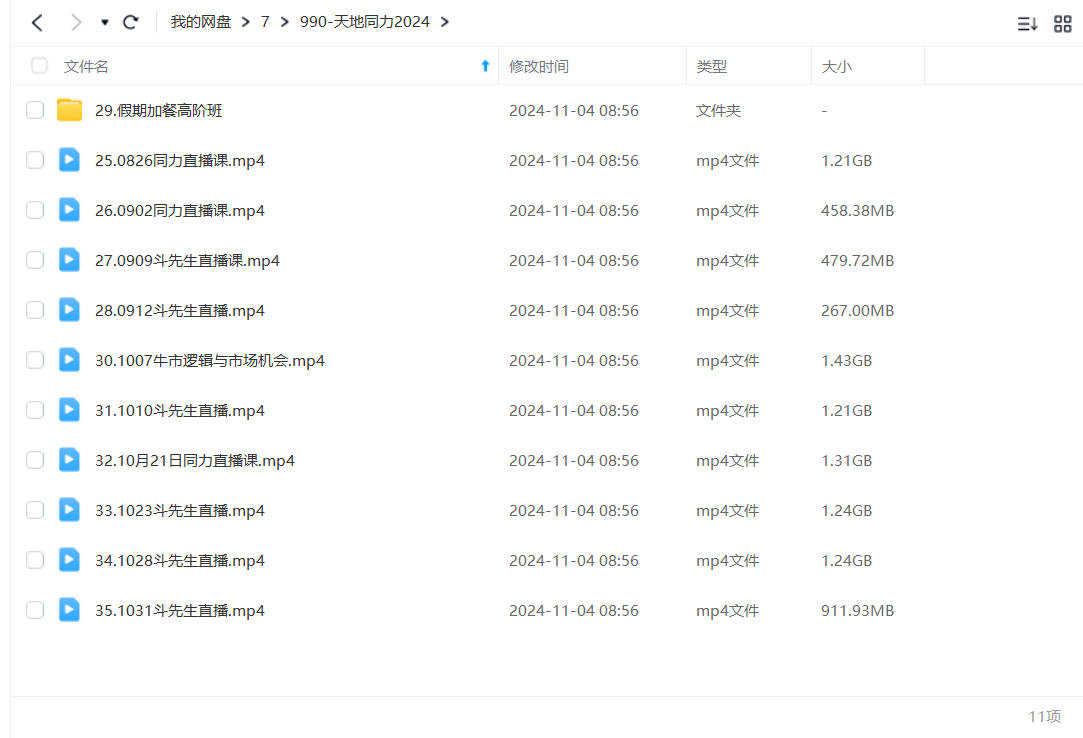Click video icon of 31.1010斗先生直播.mp4

(x=69, y=410)
